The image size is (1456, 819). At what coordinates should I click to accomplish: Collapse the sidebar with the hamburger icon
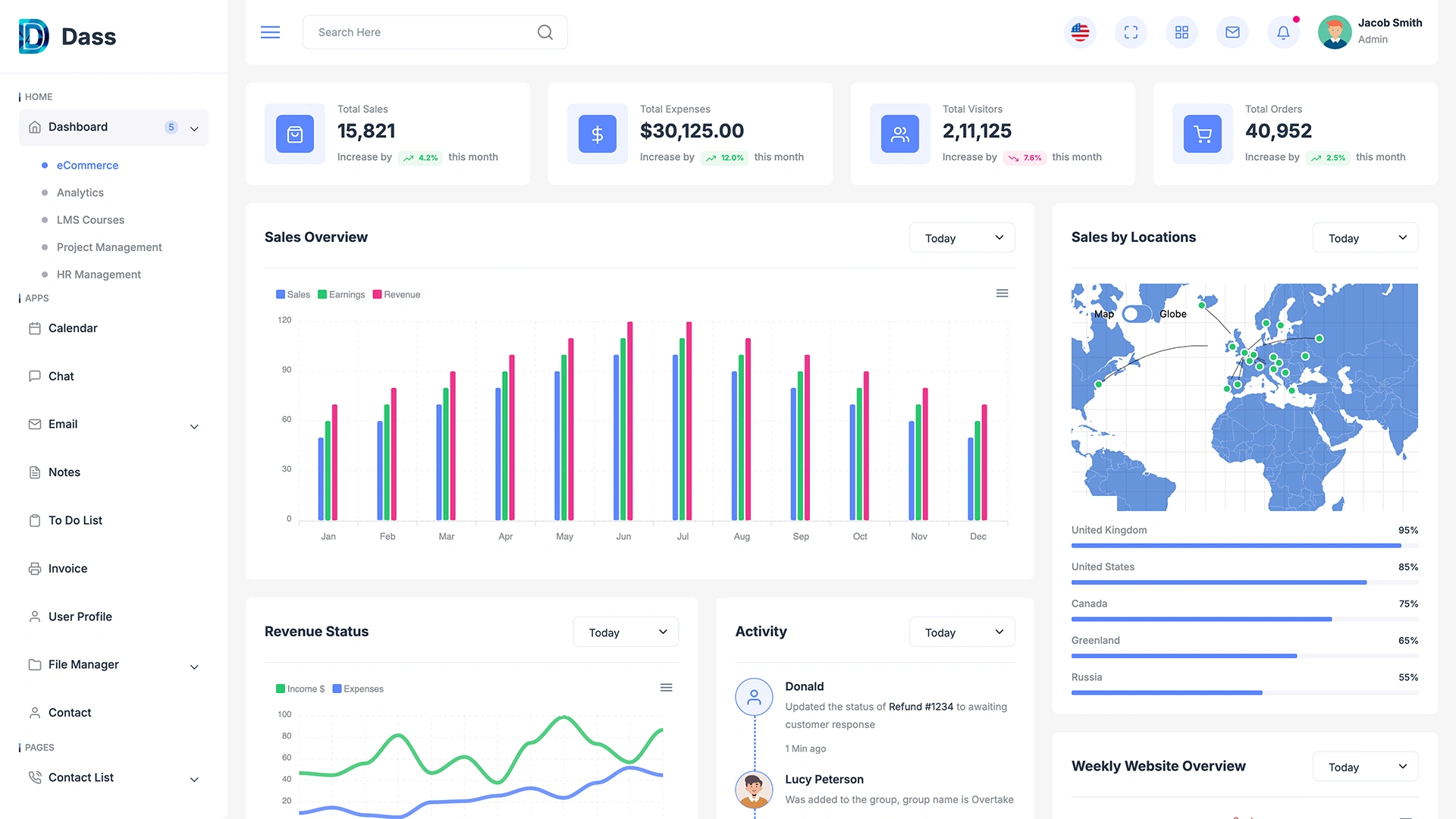pos(270,32)
